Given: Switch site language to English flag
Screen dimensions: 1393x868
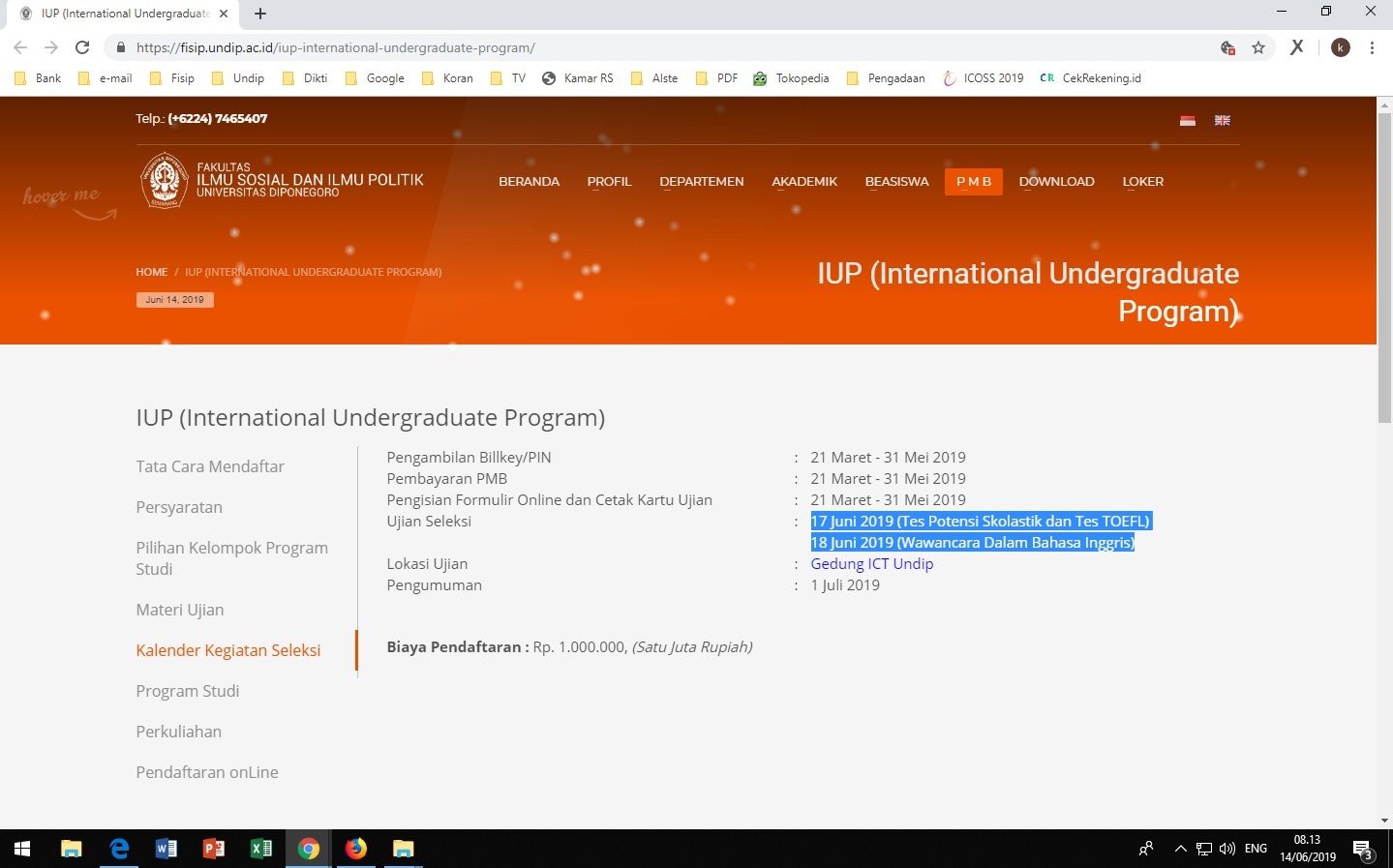Looking at the screenshot, I should click(1223, 121).
